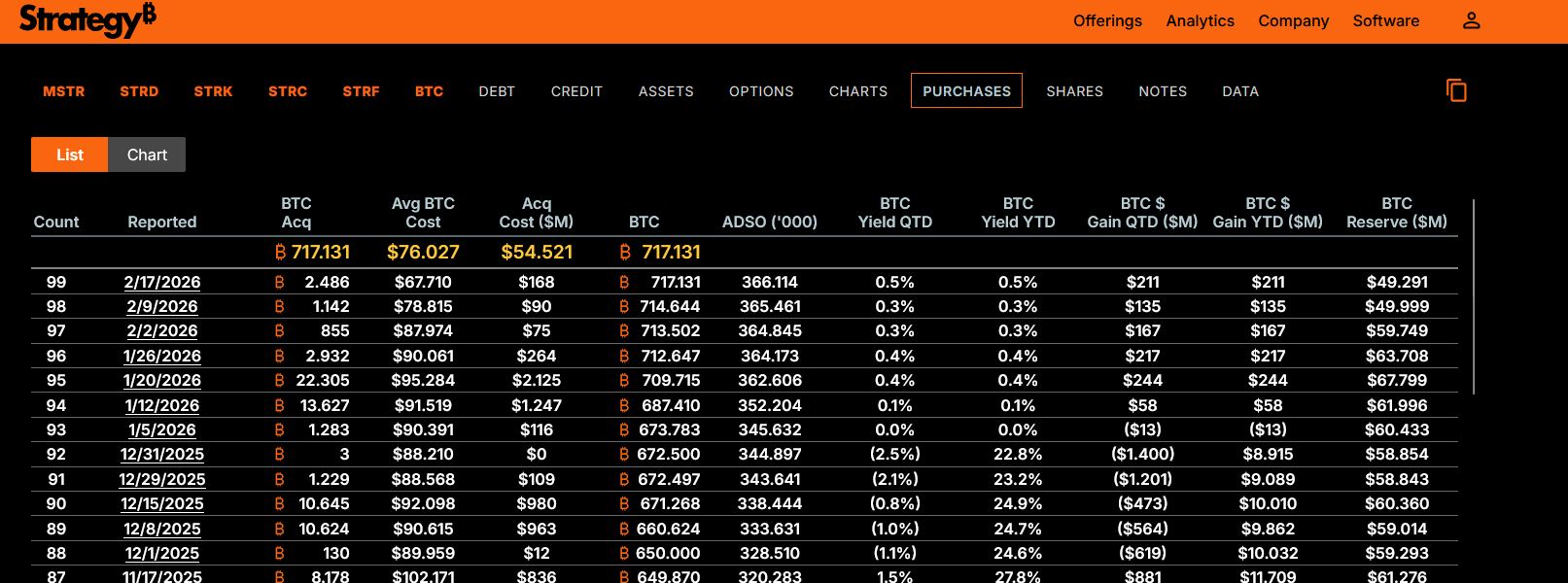
Task: Go to the SHARES tab
Action: 1074,91
